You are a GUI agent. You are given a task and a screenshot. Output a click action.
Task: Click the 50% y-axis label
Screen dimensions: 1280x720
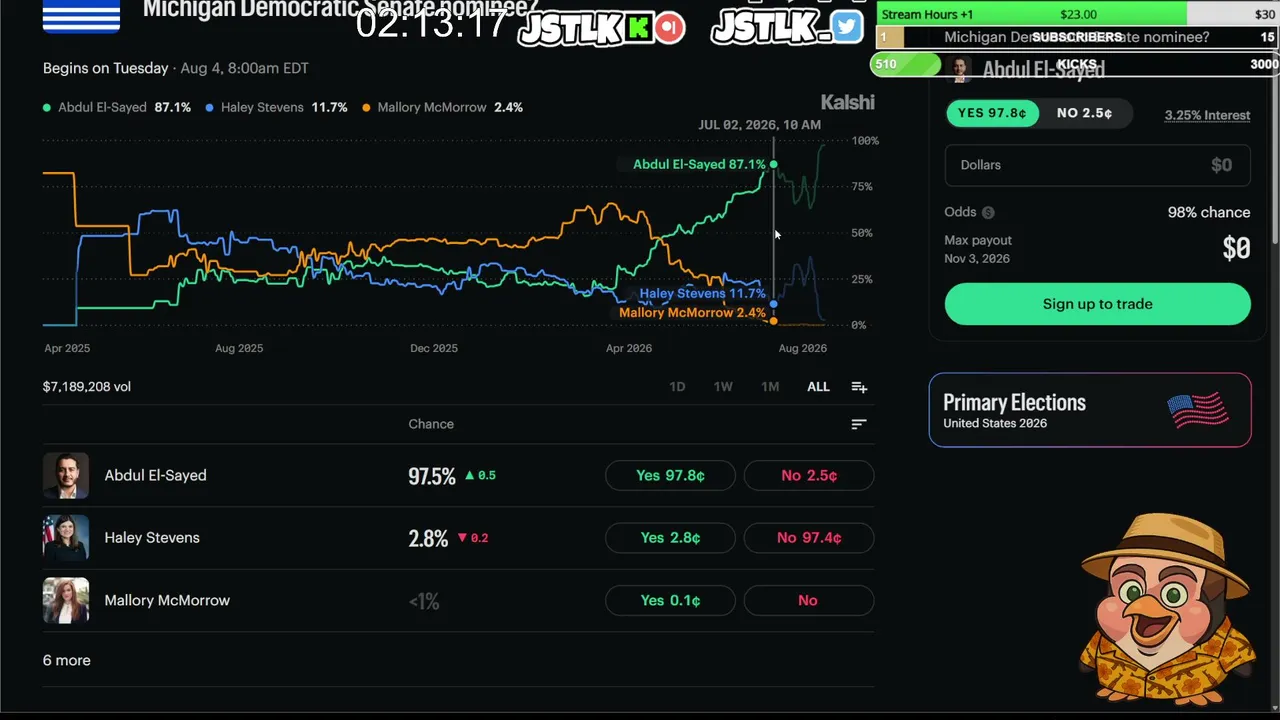pyautogui.click(x=861, y=233)
